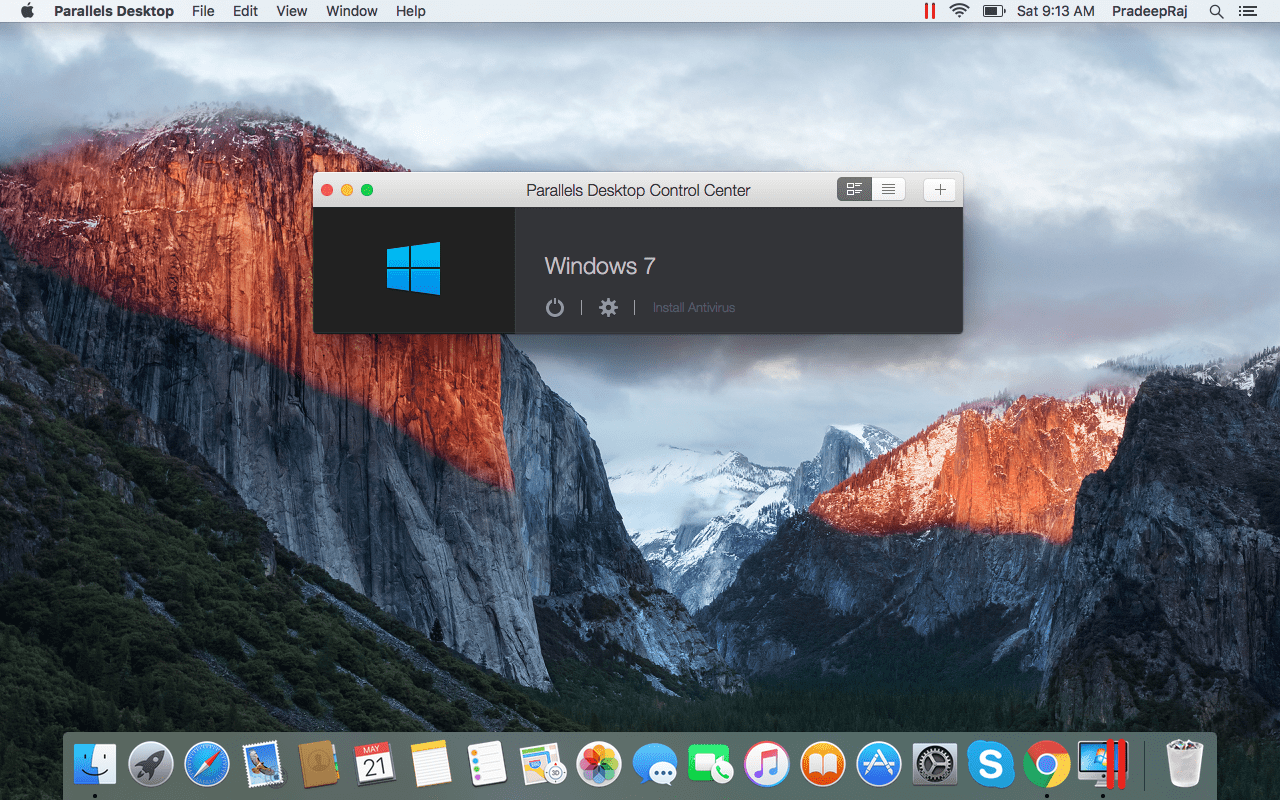1280x800 pixels.
Task: Open Photos app in the Dock
Action: 599,765
